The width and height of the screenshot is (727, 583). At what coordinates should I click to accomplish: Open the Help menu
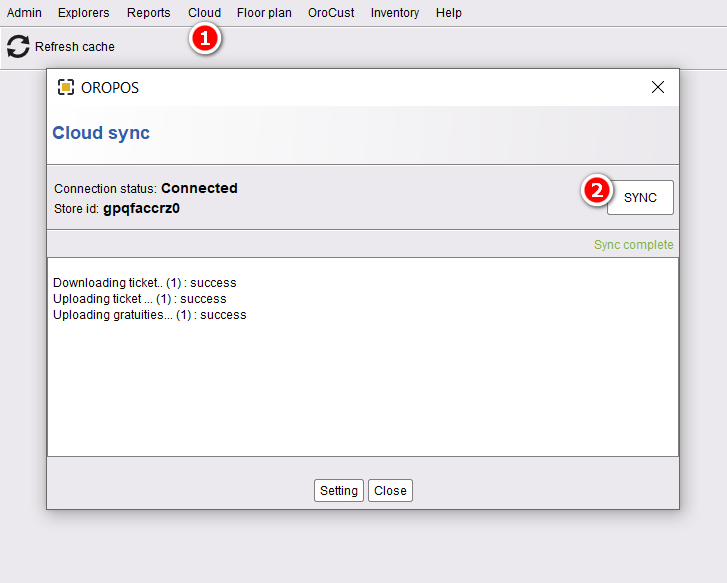(449, 13)
